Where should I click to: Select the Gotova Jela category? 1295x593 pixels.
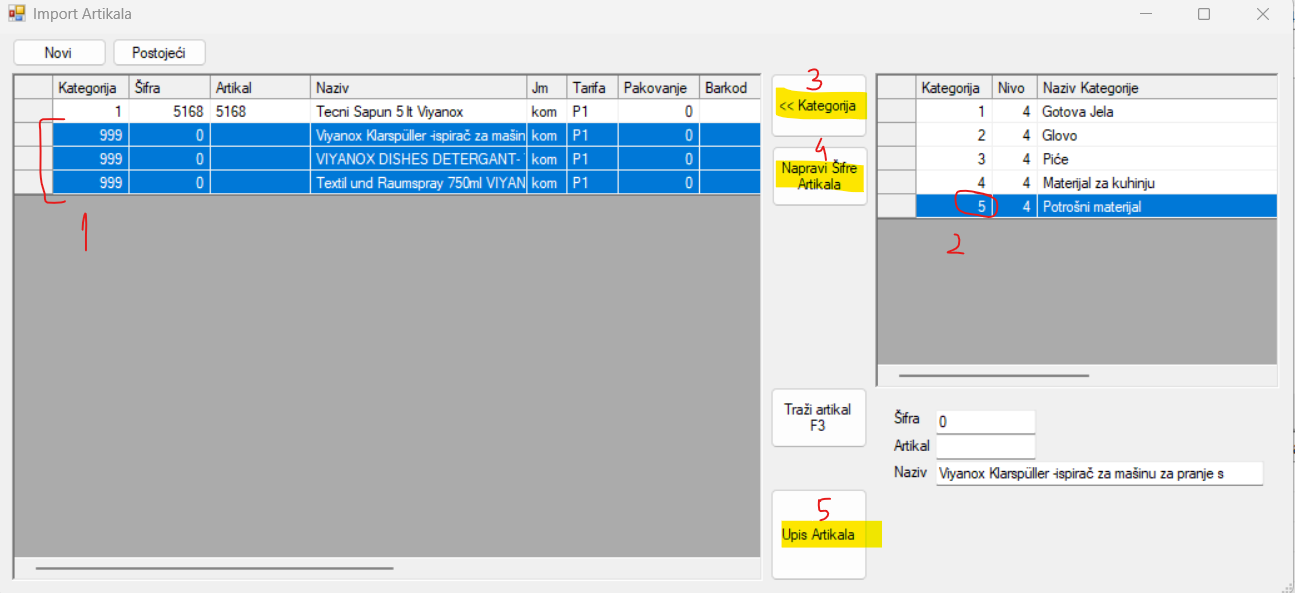tap(1077, 111)
